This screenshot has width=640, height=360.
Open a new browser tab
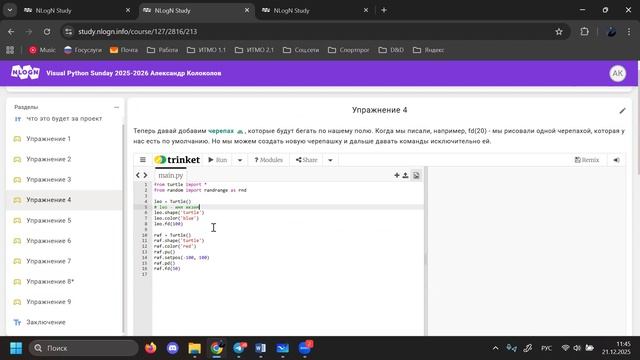click(384, 10)
